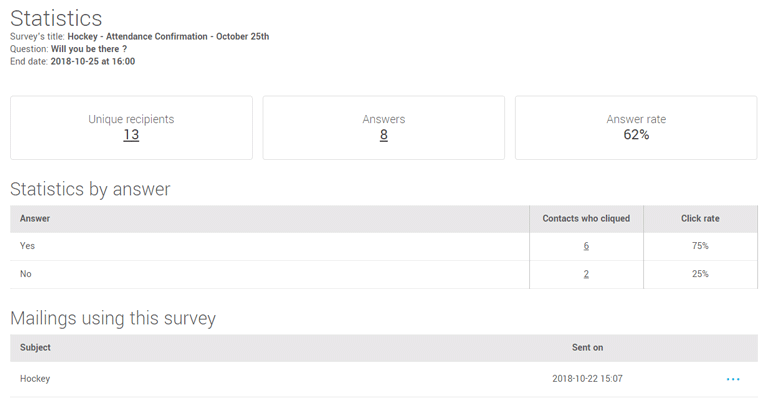
Task: Click the Subject column header
Action: click(35, 347)
